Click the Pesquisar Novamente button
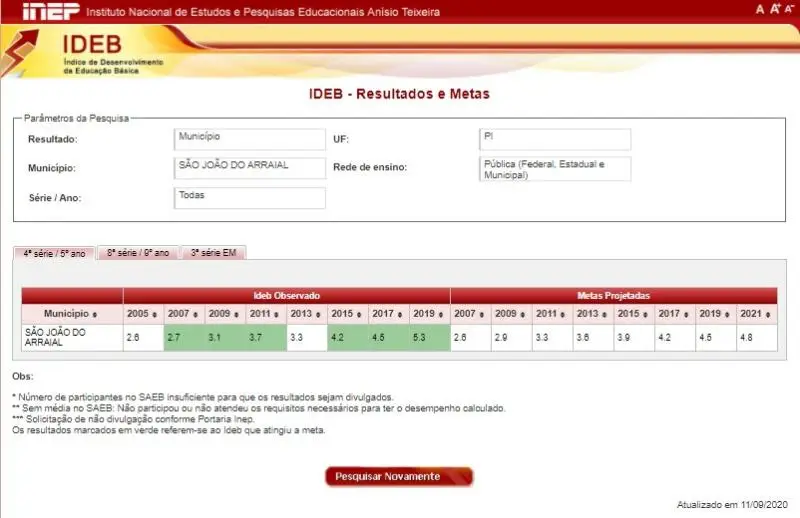The image size is (800, 518). pos(399,477)
